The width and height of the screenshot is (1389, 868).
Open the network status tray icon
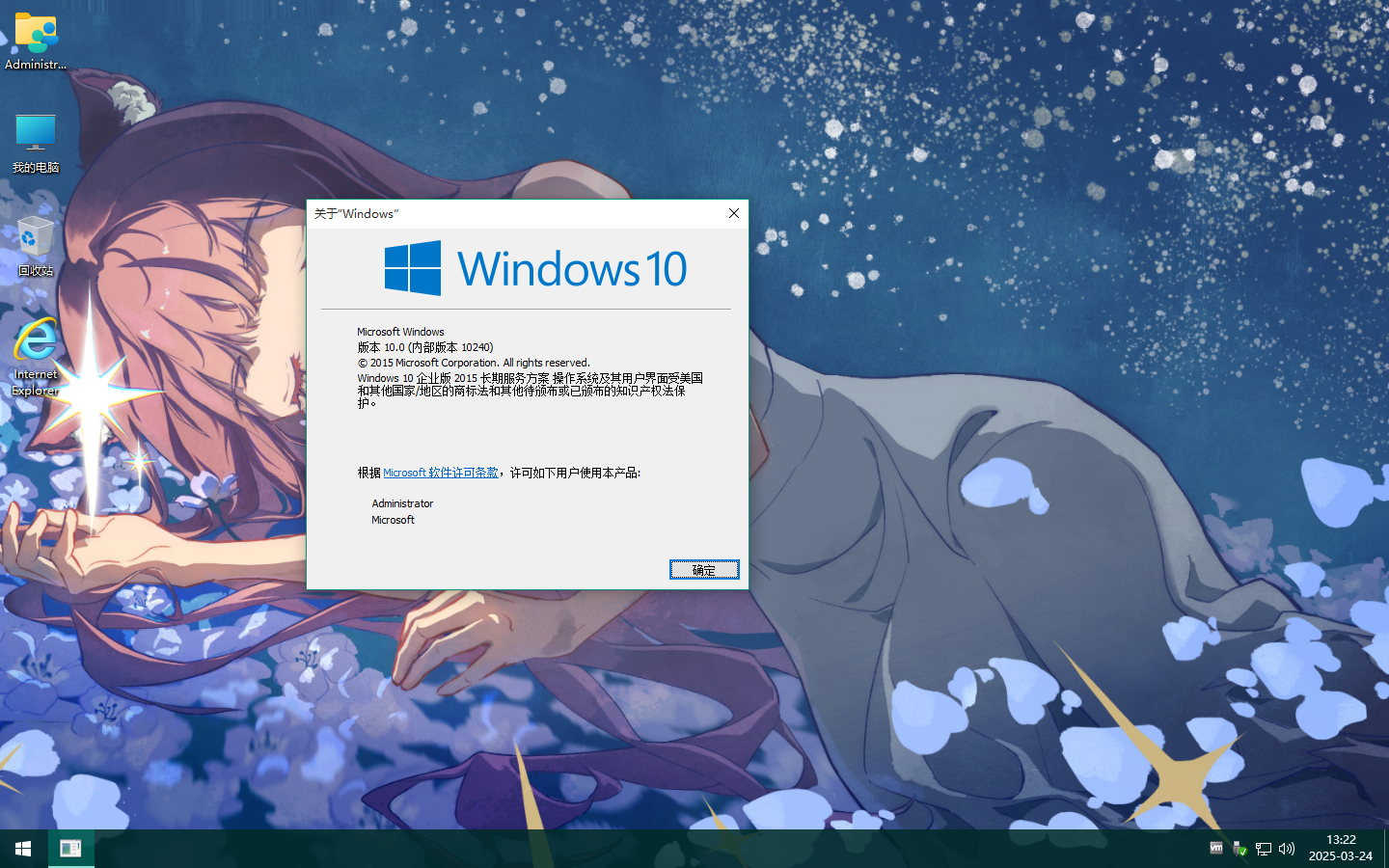tap(1263, 849)
